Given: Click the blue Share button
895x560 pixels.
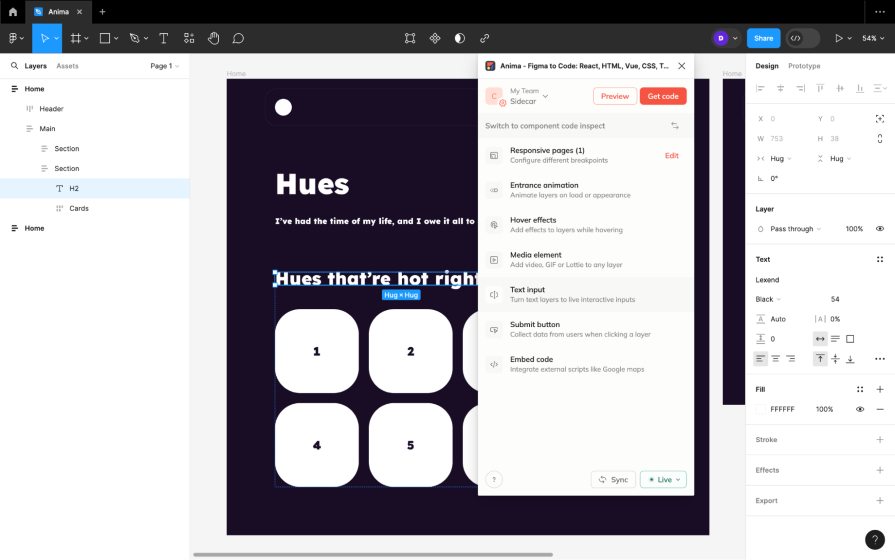Looking at the screenshot, I should [x=763, y=38].
